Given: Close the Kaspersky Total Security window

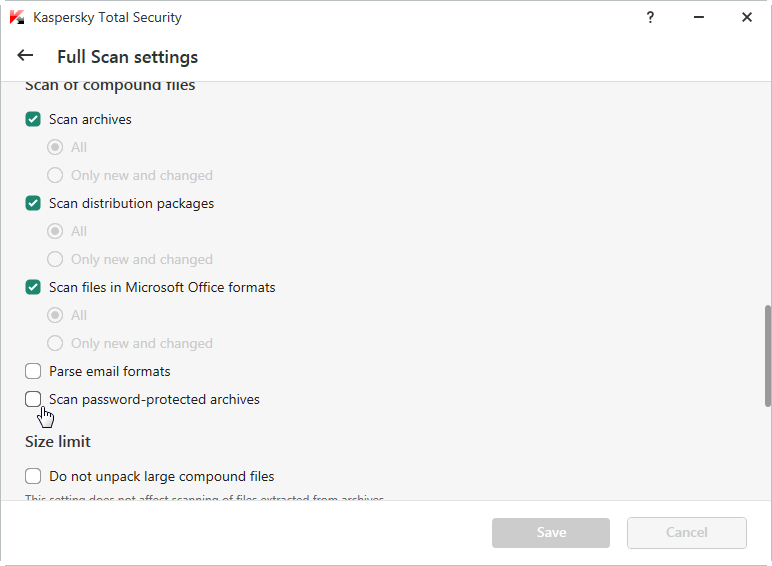Looking at the screenshot, I should 746,17.
